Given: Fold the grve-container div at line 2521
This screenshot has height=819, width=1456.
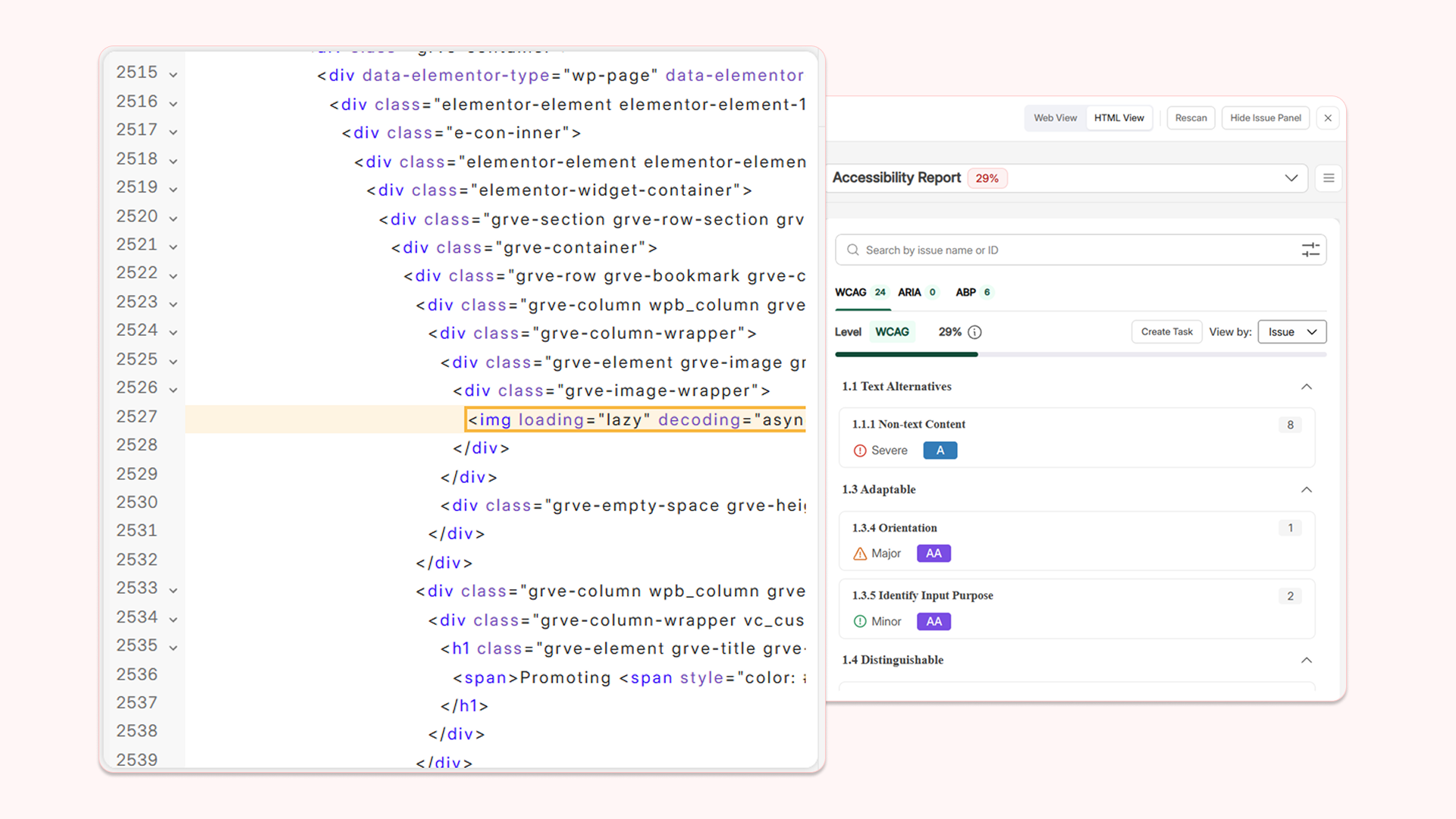Looking at the screenshot, I should (x=174, y=246).
